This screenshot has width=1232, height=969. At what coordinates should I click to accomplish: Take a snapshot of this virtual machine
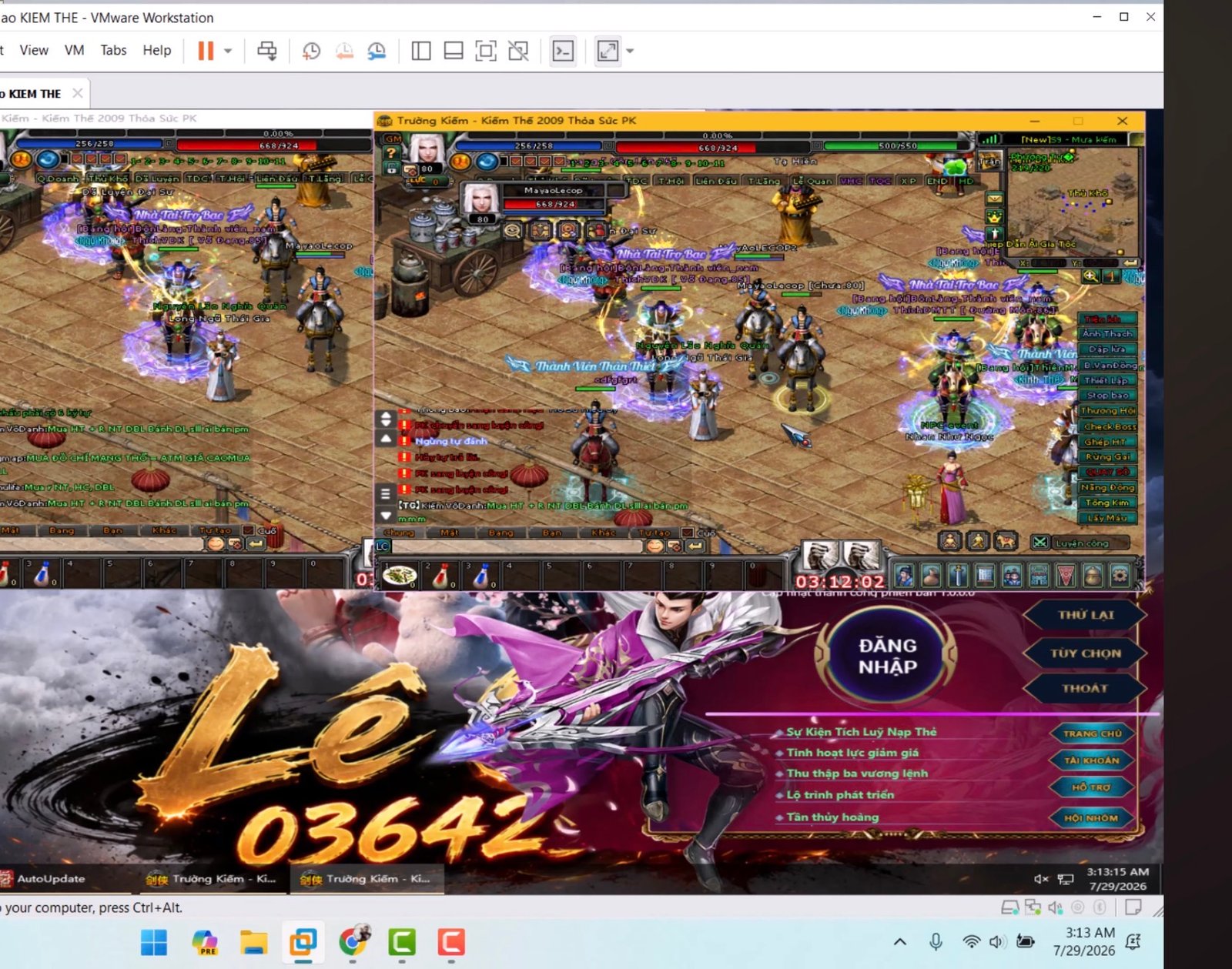coord(311,51)
